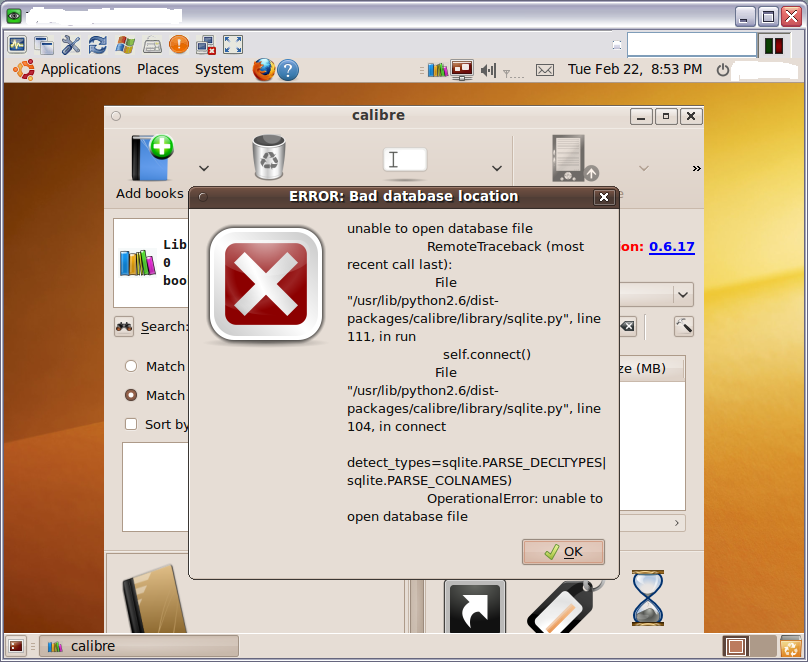Expand the calibre toolbar overflow chevron
Image resolution: width=808 pixels, height=662 pixels.
pyautogui.click(x=696, y=168)
